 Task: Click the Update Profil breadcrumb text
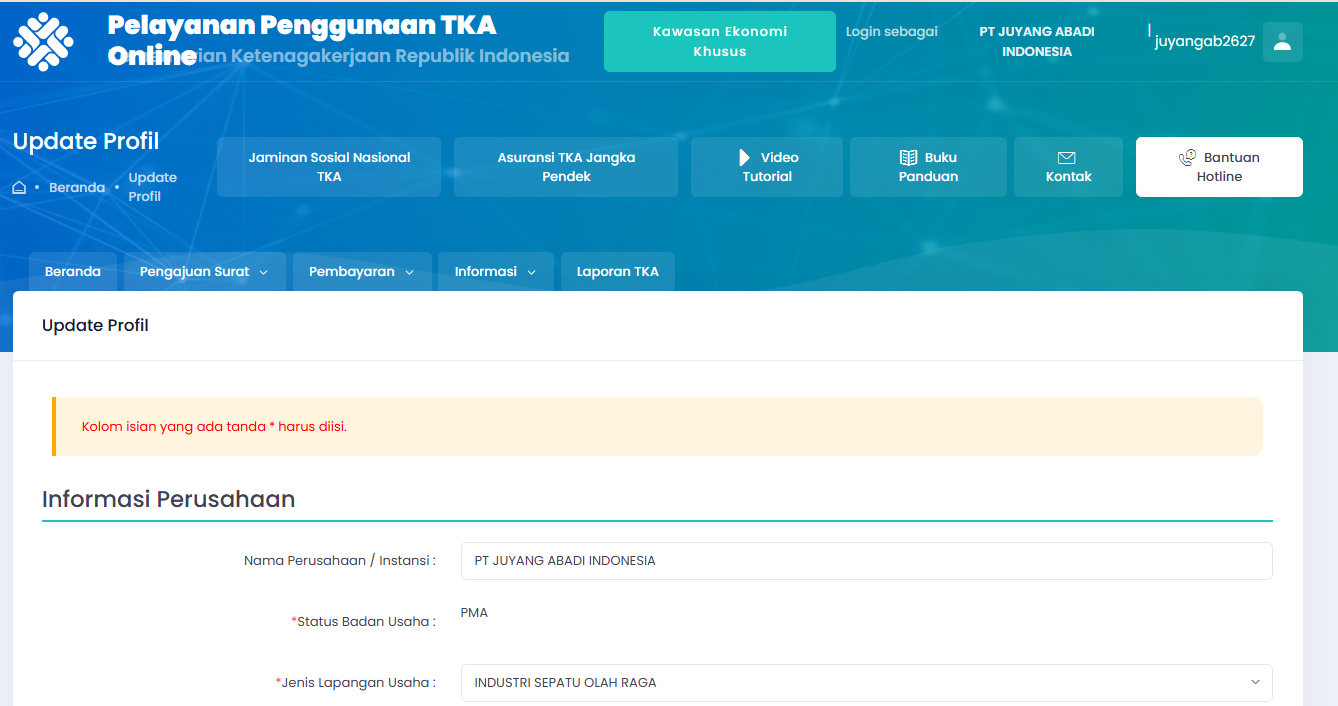153,187
